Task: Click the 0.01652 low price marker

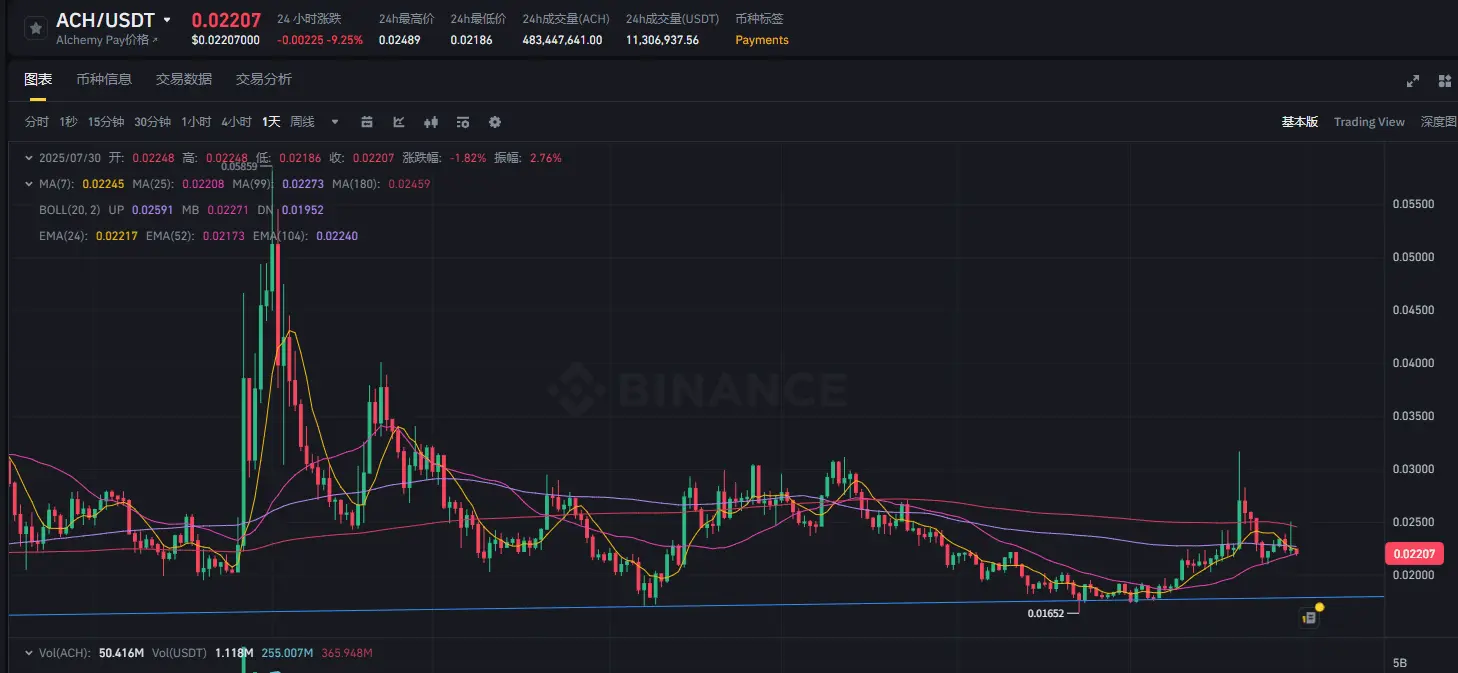Action: 1046,613
